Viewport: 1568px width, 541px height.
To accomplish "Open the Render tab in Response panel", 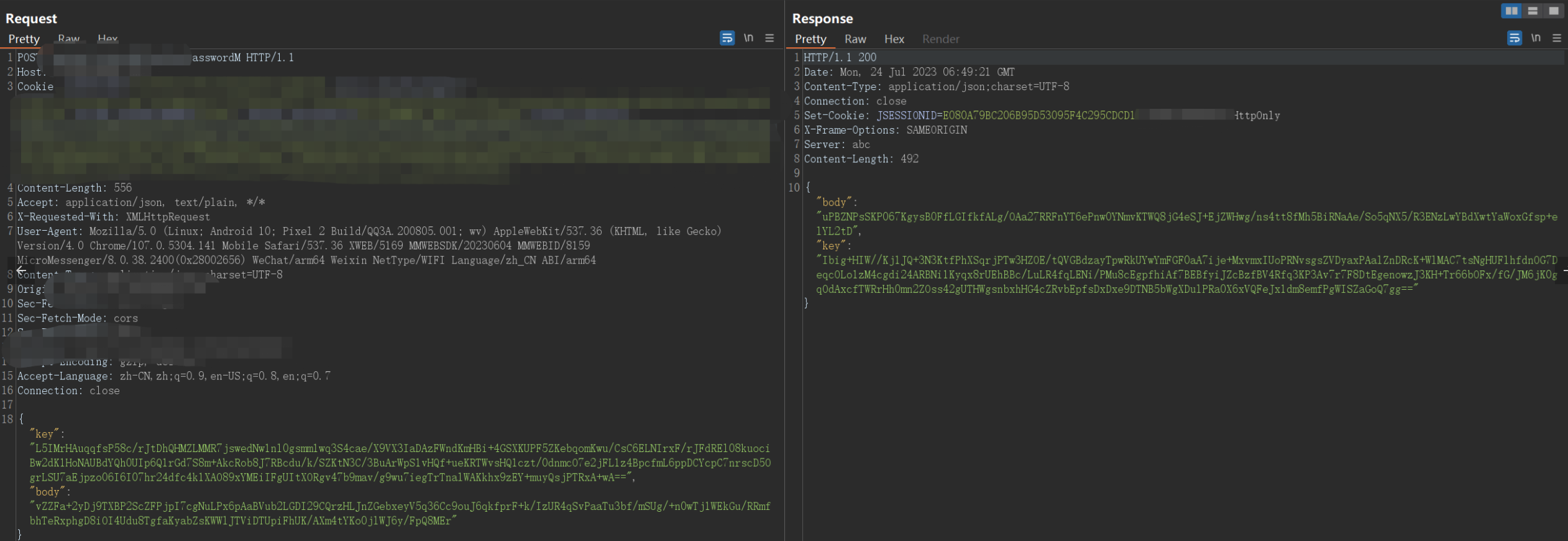I will pyautogui.click(x=941, y=39).
